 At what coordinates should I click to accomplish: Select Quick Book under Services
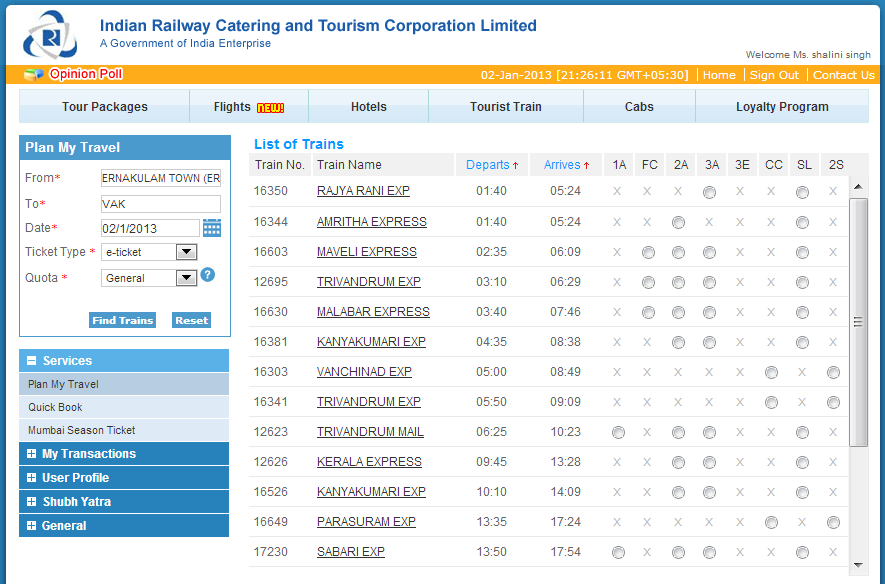pos(124,407)
